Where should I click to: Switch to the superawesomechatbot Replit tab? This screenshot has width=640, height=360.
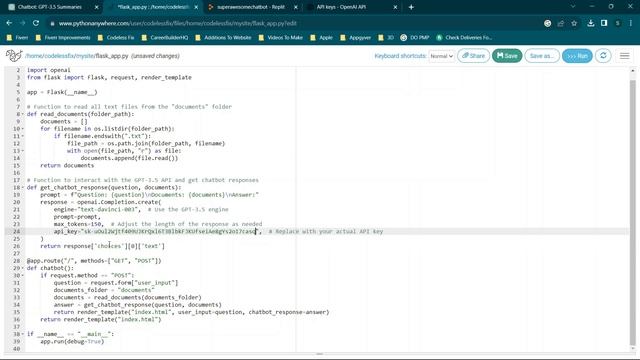pos(251,7)
